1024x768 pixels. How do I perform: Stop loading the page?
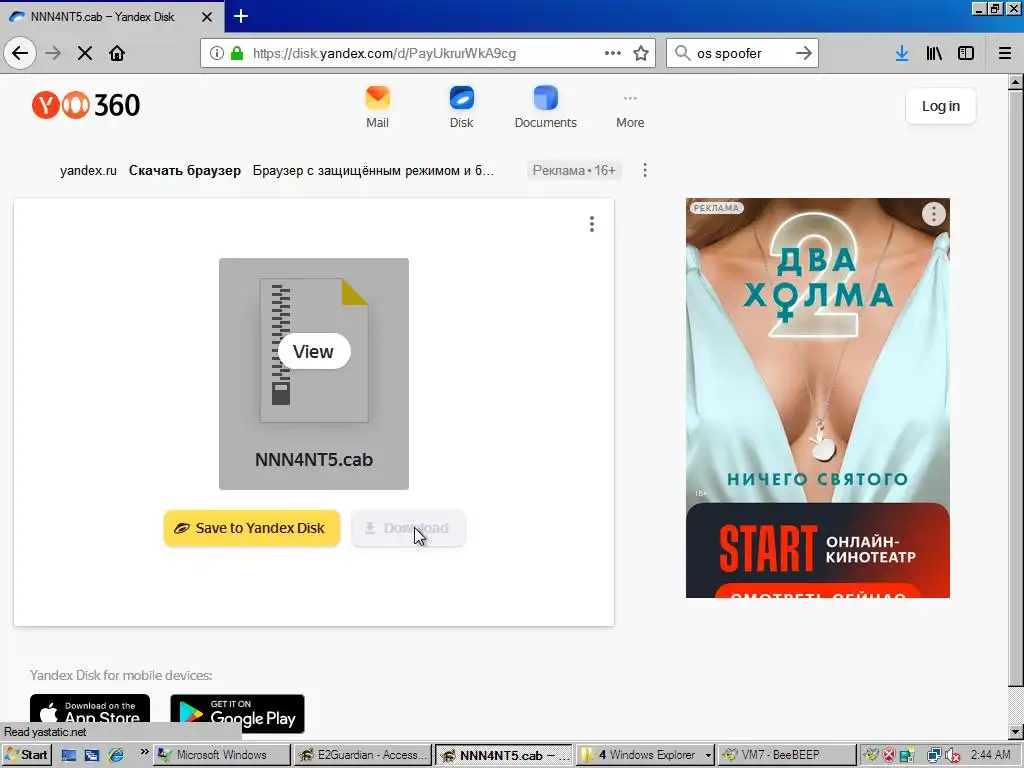click(84, 53)
